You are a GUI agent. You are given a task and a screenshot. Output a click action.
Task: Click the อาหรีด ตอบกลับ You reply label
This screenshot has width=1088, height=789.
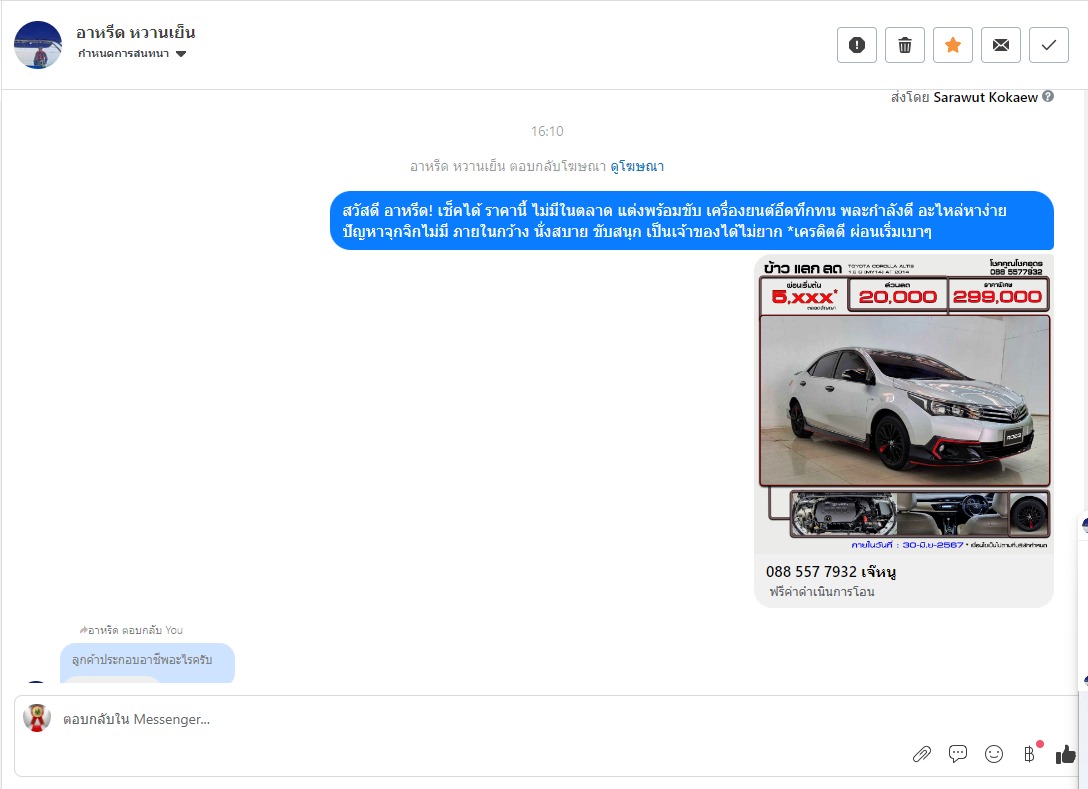pyautogui.click(x=131, y=630)
